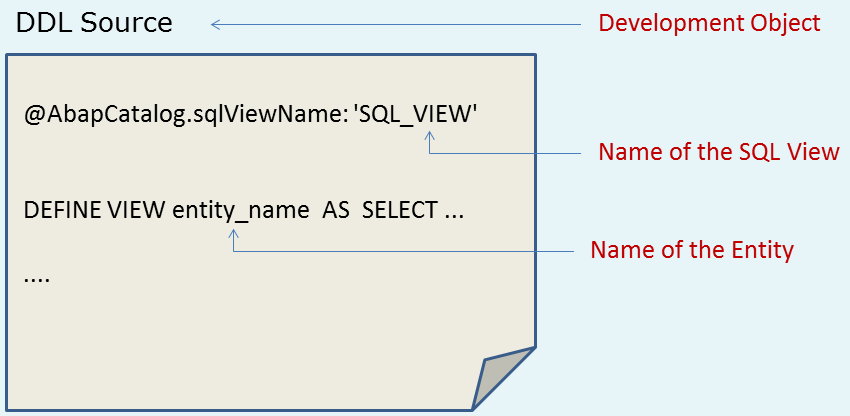Click the Name of the Entity label
850x416 pixels.
pyautogui.click(x=691, y=250)
